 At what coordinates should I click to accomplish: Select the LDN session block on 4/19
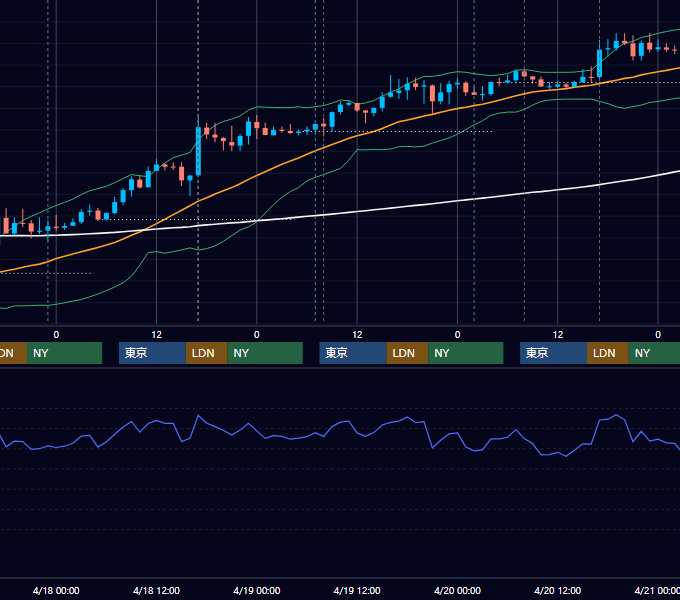pyautogui.click(x=407, y=353)
